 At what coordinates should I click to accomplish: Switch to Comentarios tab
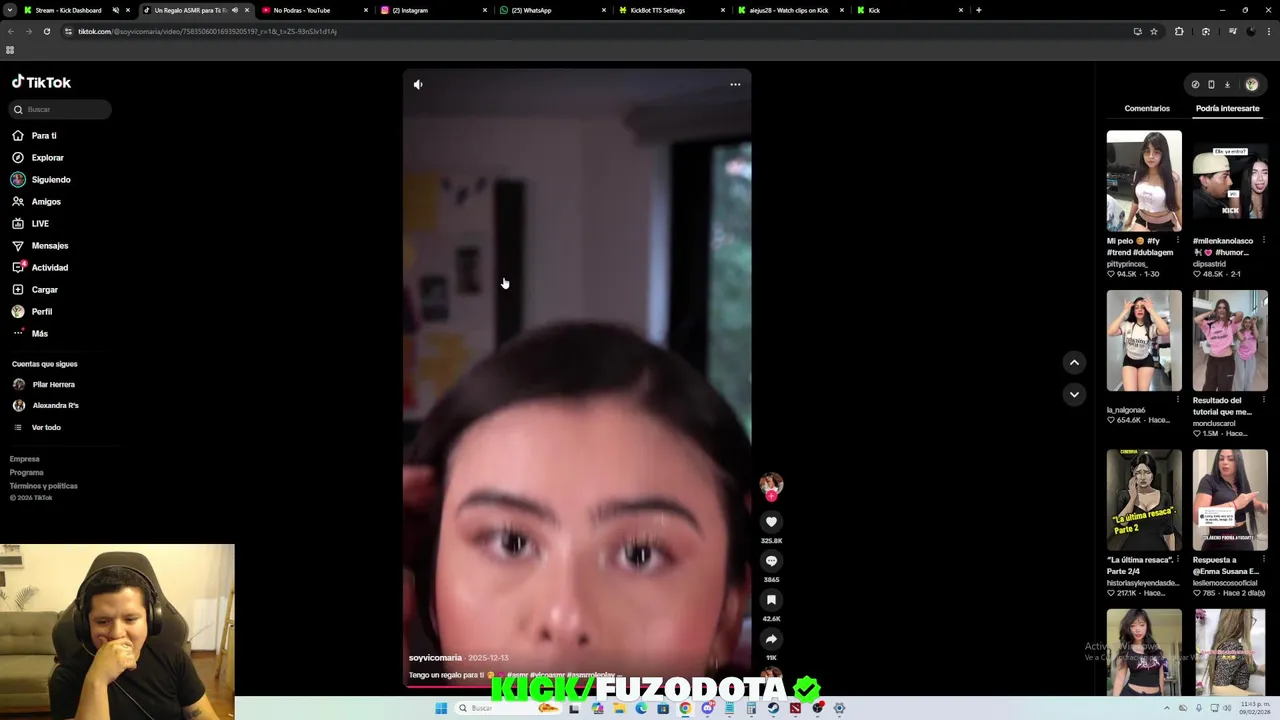(1147, 108)
